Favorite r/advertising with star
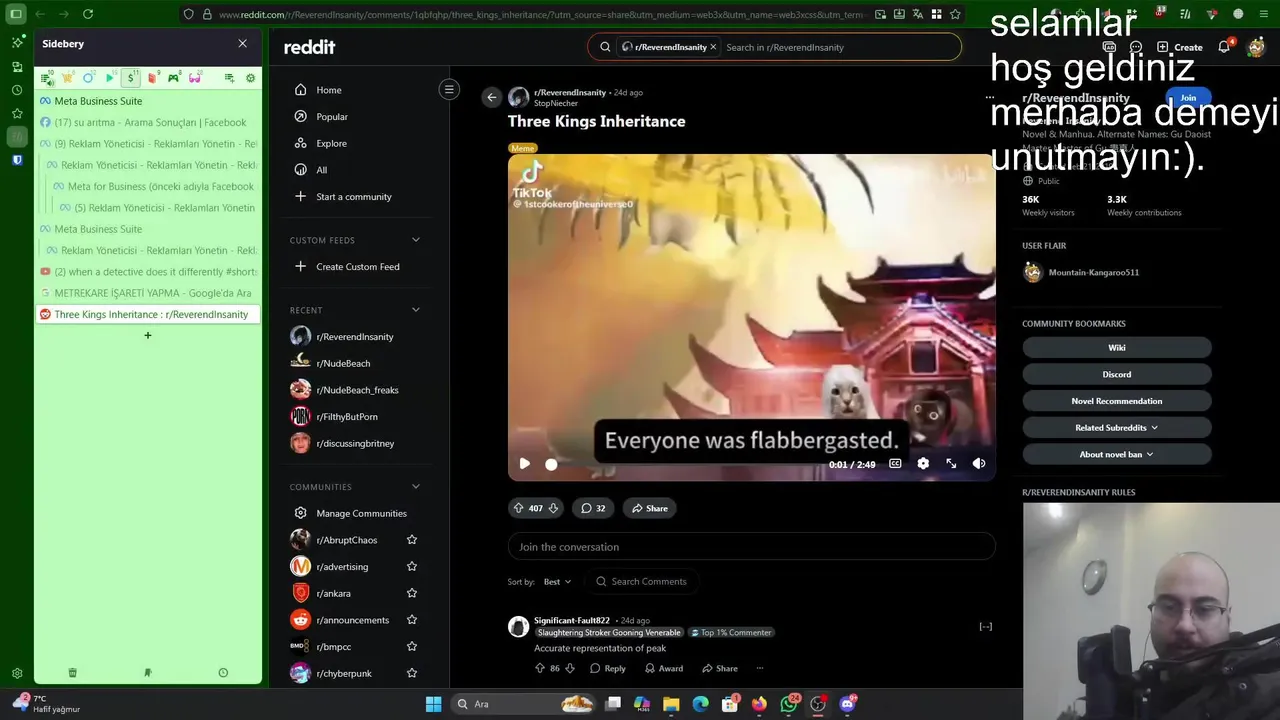 pyautogui.click(x=412, y=566)
